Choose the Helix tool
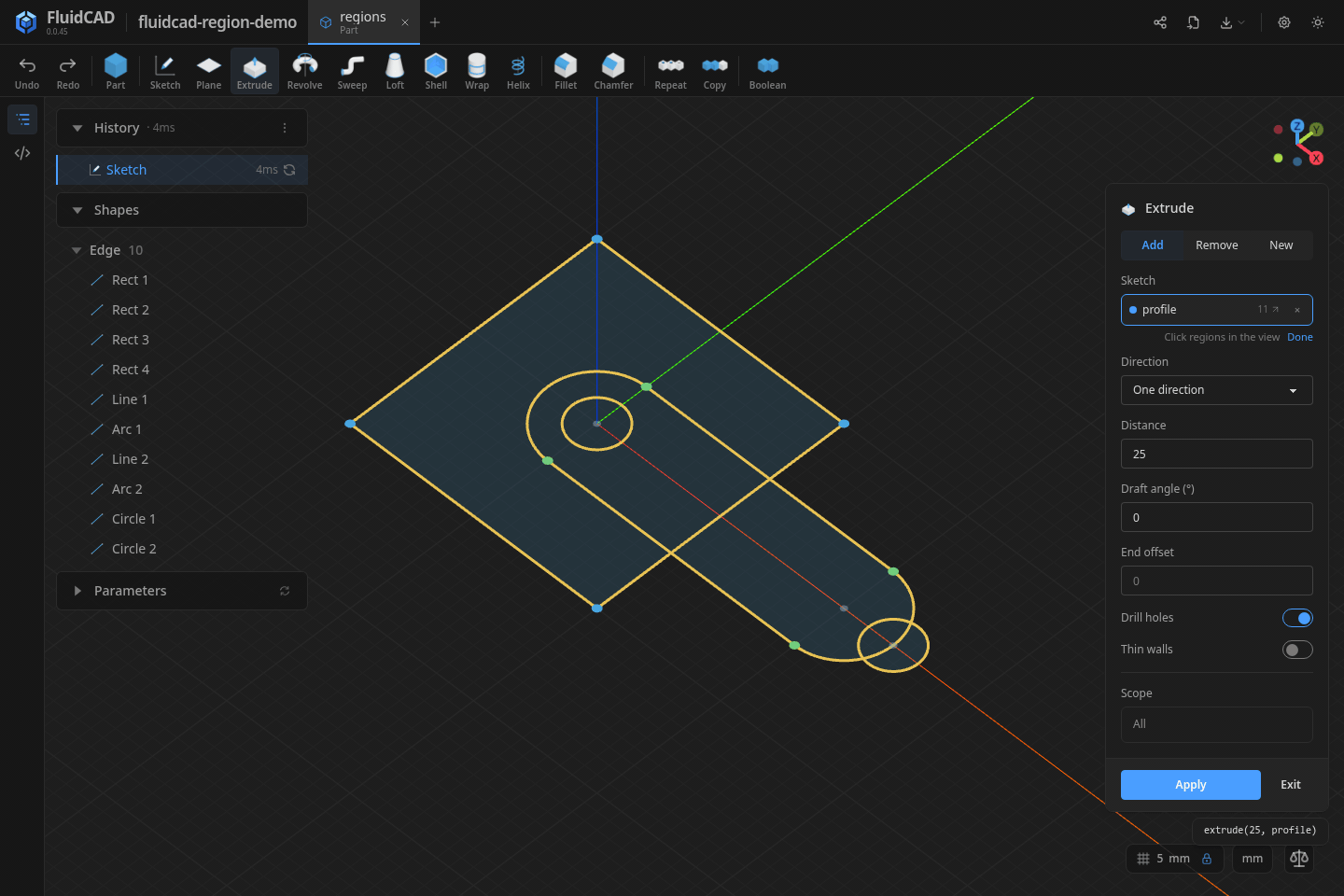Screen dimensions: 1344x896 (x=518, y=71)
